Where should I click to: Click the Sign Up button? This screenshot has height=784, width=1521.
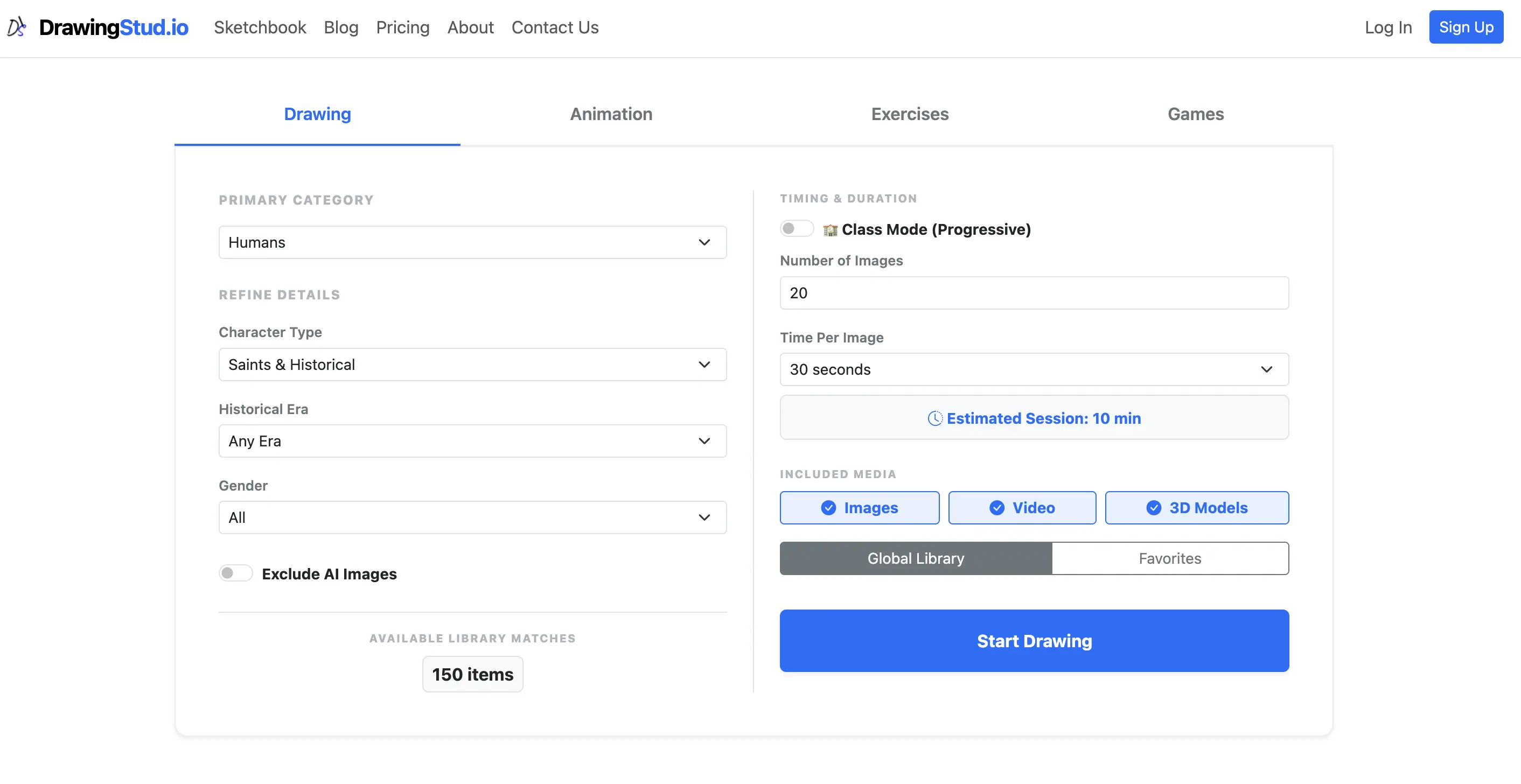(x=1466, y=27)
